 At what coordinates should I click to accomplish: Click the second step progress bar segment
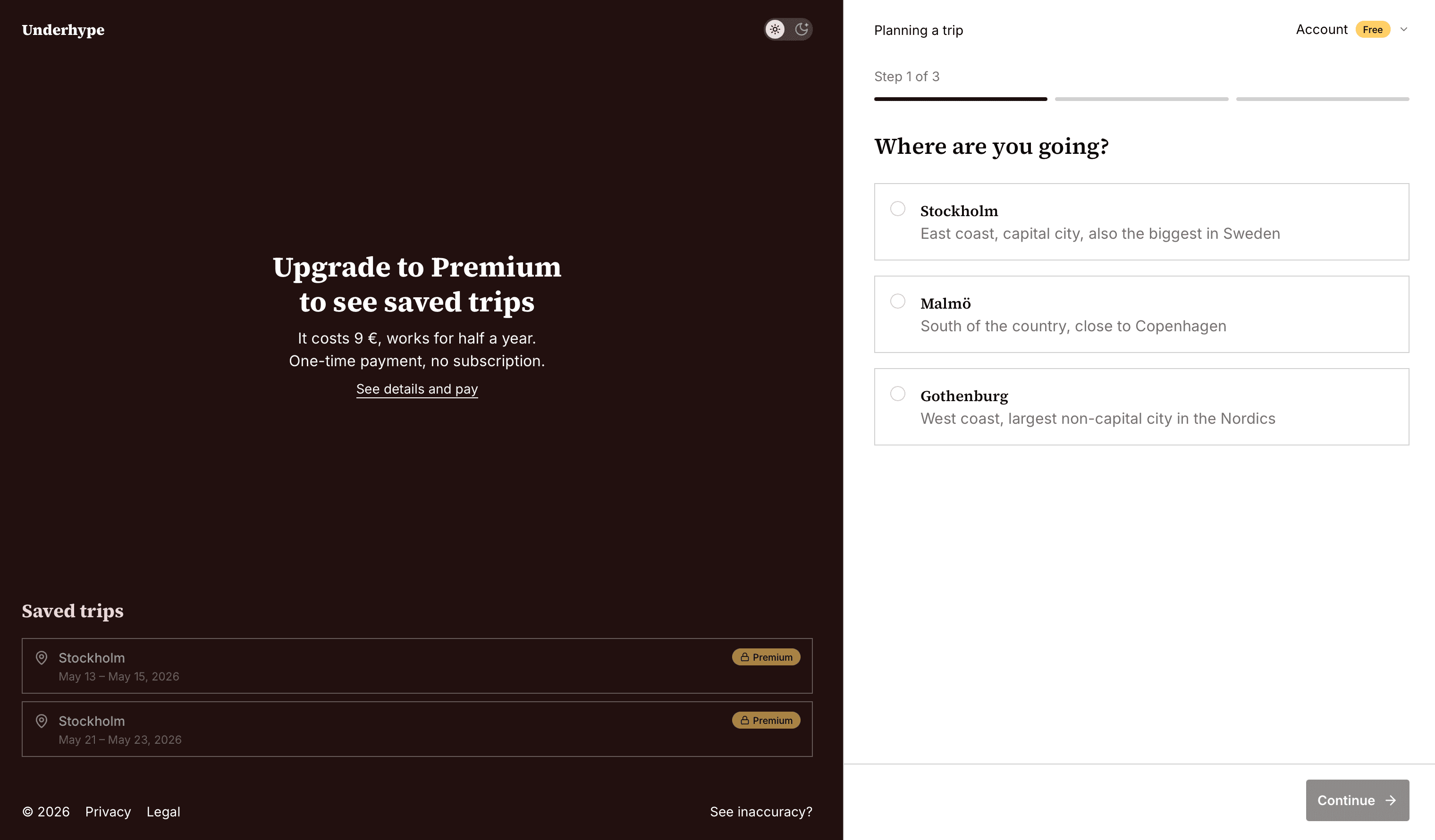pyautogui.click(x=1141, y=99)
